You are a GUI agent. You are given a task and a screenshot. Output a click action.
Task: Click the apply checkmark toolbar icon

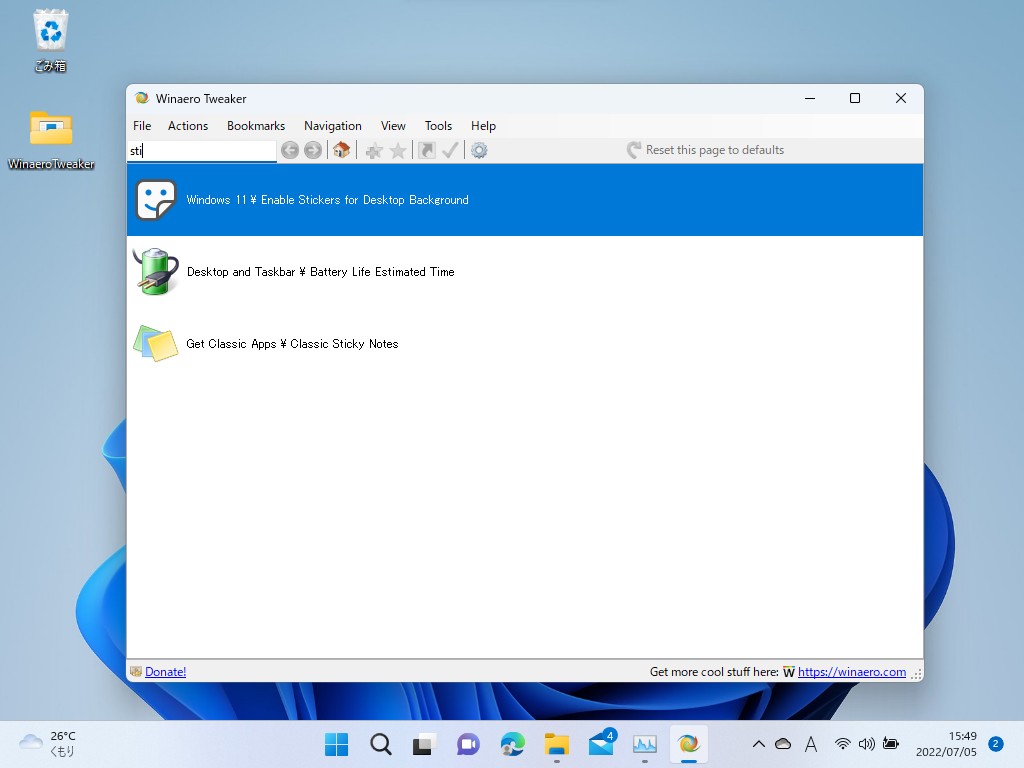[x=450, y=150]
